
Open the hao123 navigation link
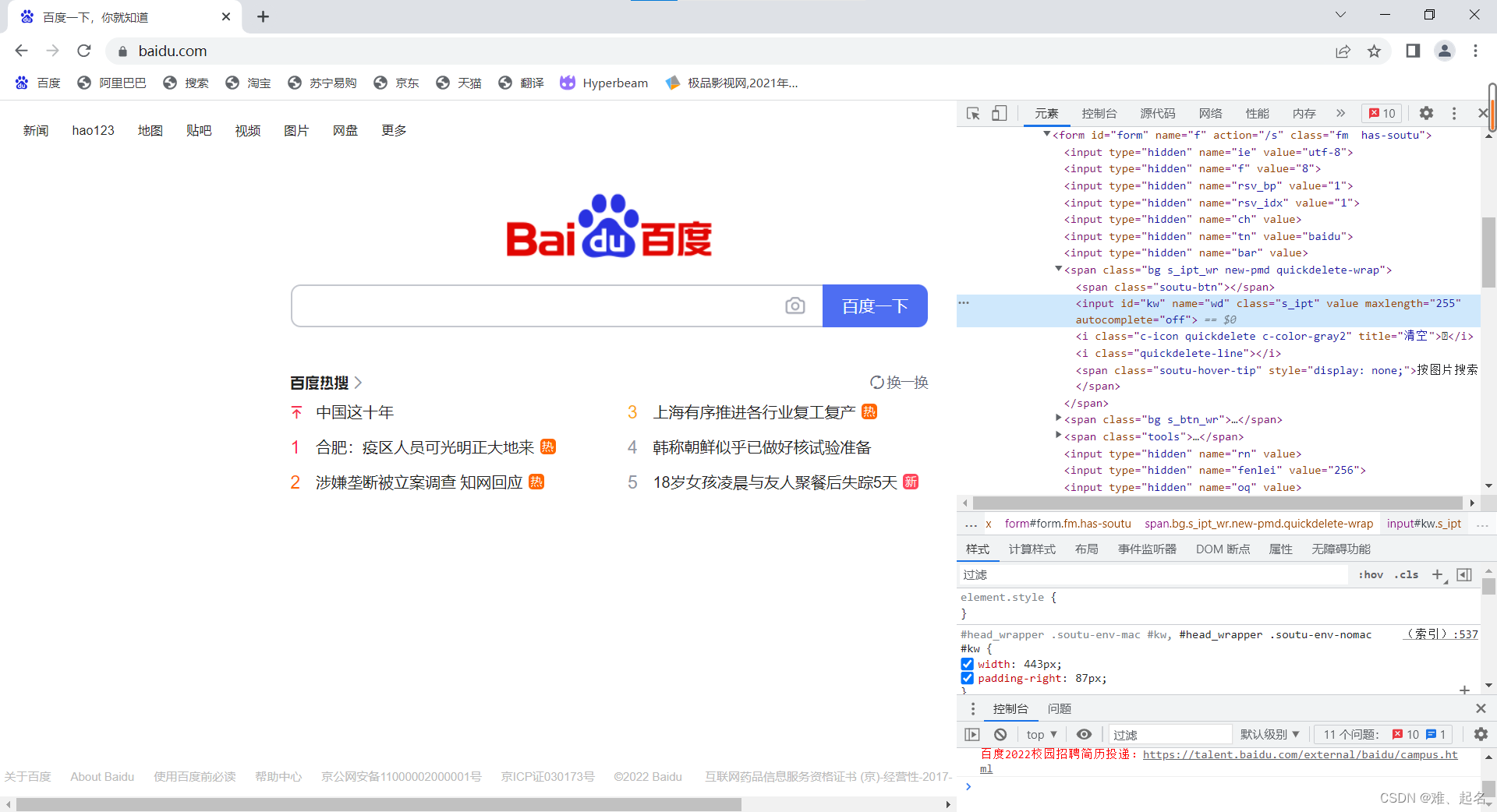tap(93, 131)
